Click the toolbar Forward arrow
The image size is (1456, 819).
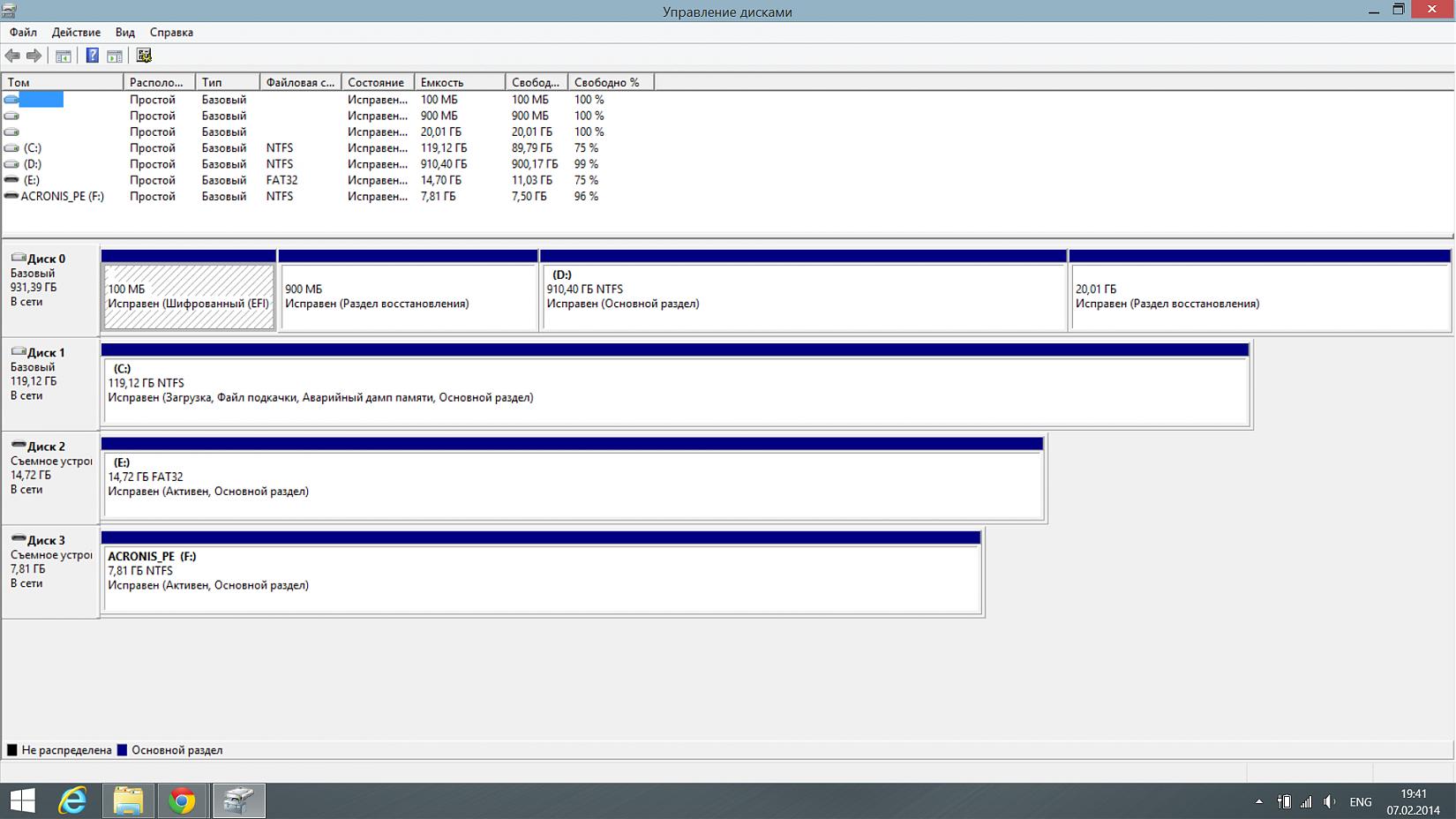click(x=34, y=56)
